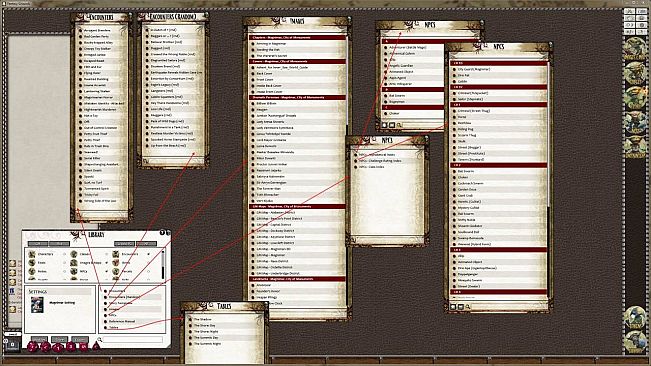The height and width of the screenshot is (366, 651).
Task: Open Arriving in Magnimar image
Action: coord(271,44)
